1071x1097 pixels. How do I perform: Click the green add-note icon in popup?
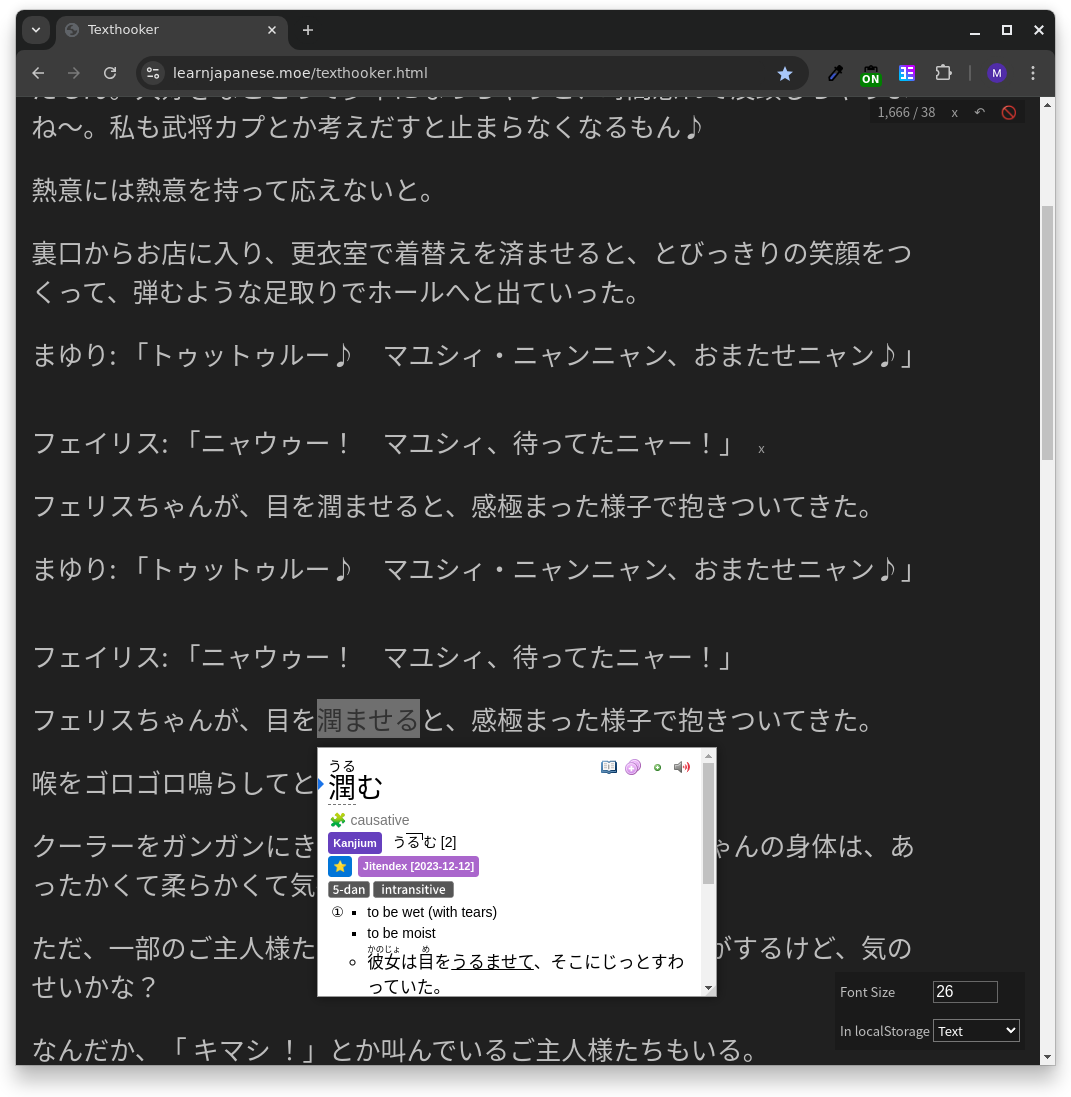658,767
